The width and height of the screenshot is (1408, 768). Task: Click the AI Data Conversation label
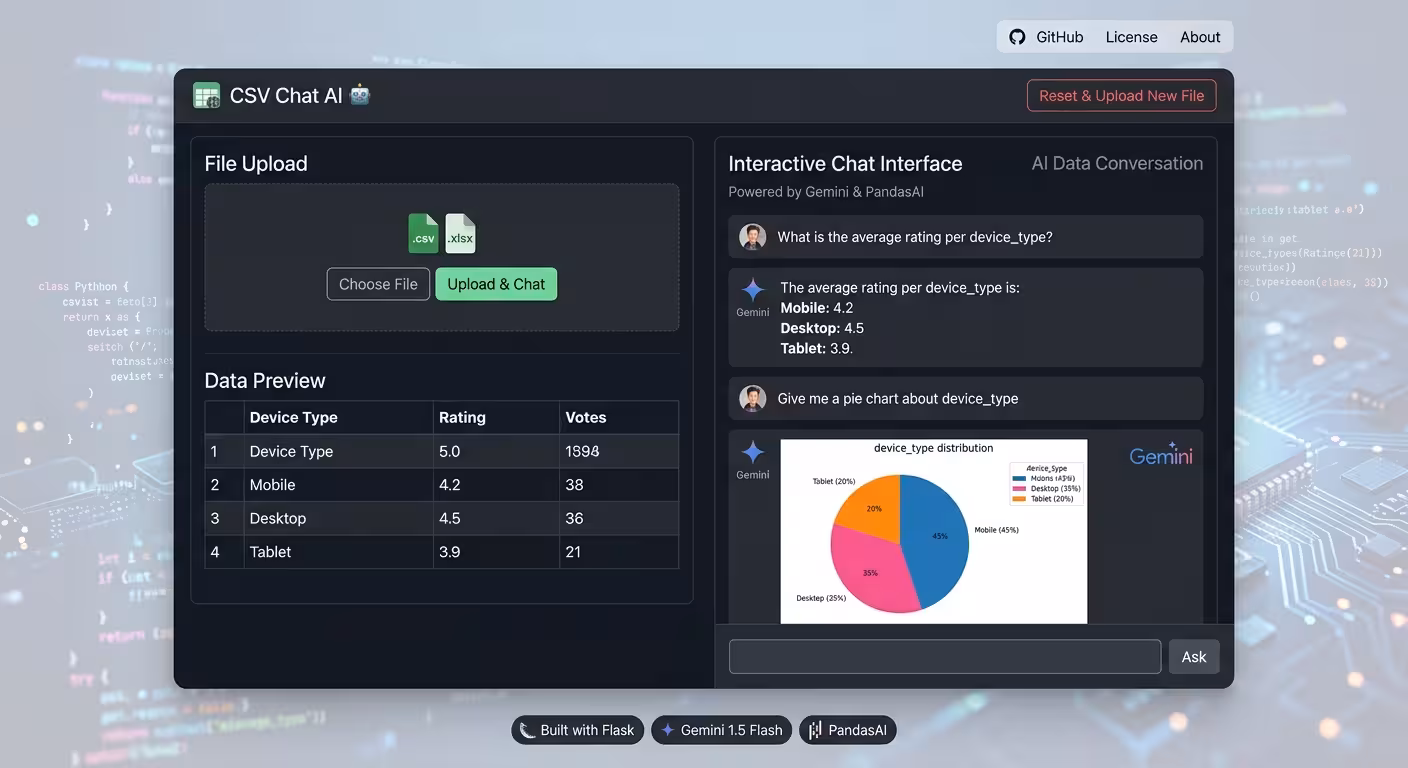click(x=1117, y=163)
